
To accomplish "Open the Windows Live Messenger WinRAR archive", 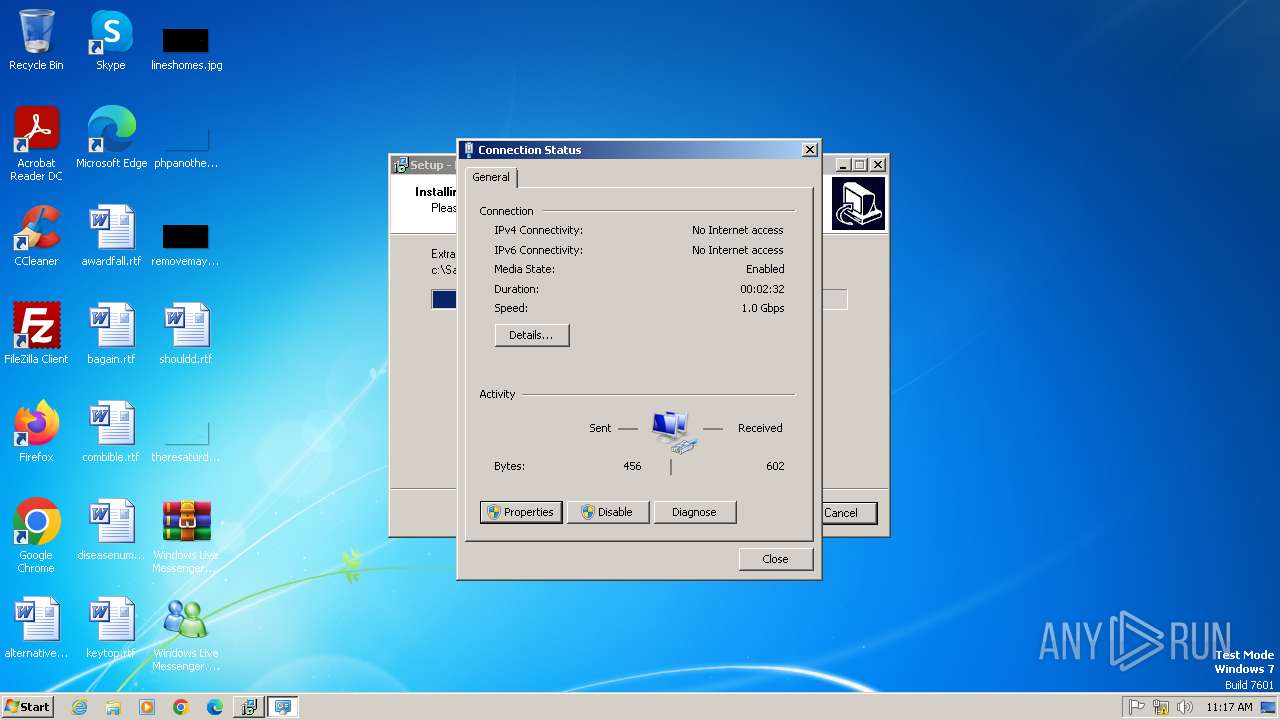I will point(186,536).
